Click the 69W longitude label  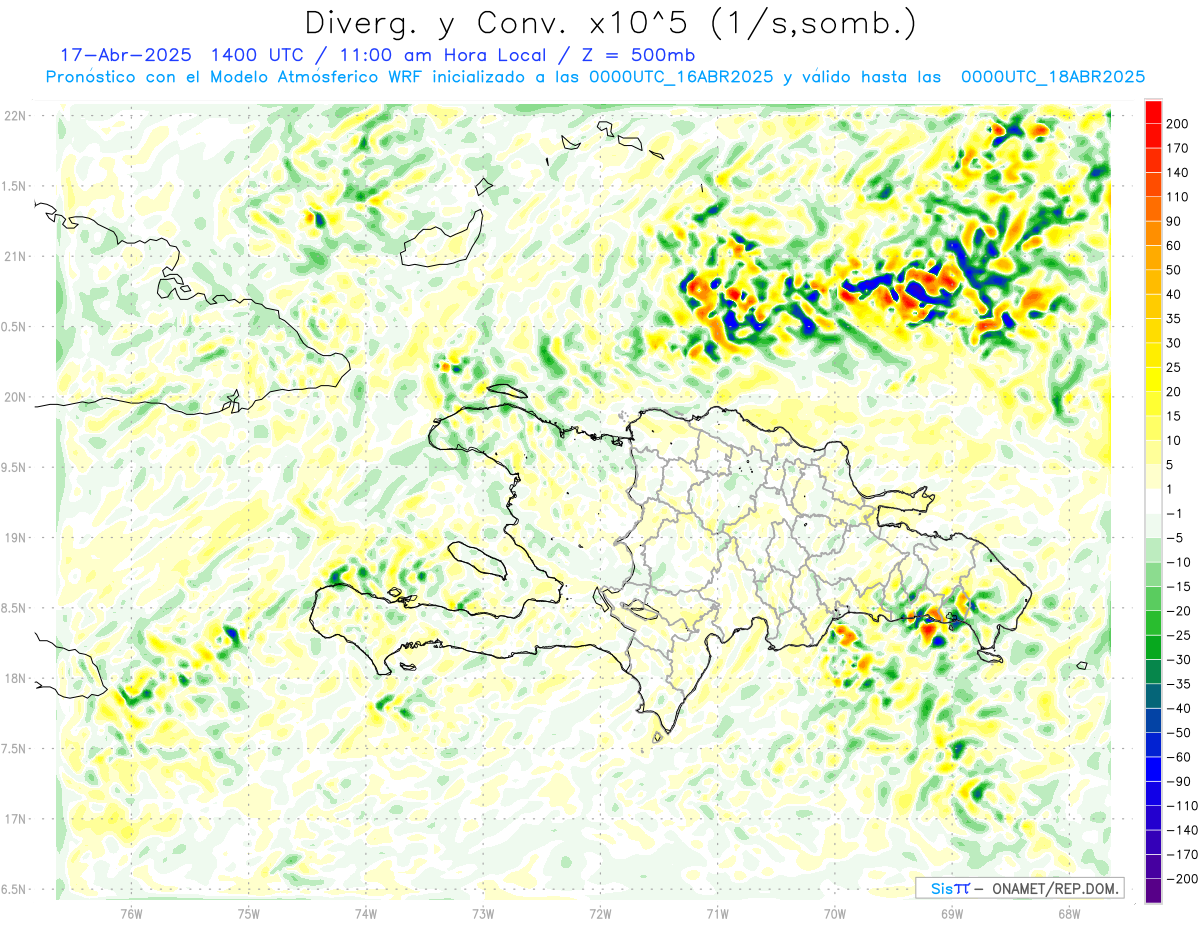click(951, 913)
